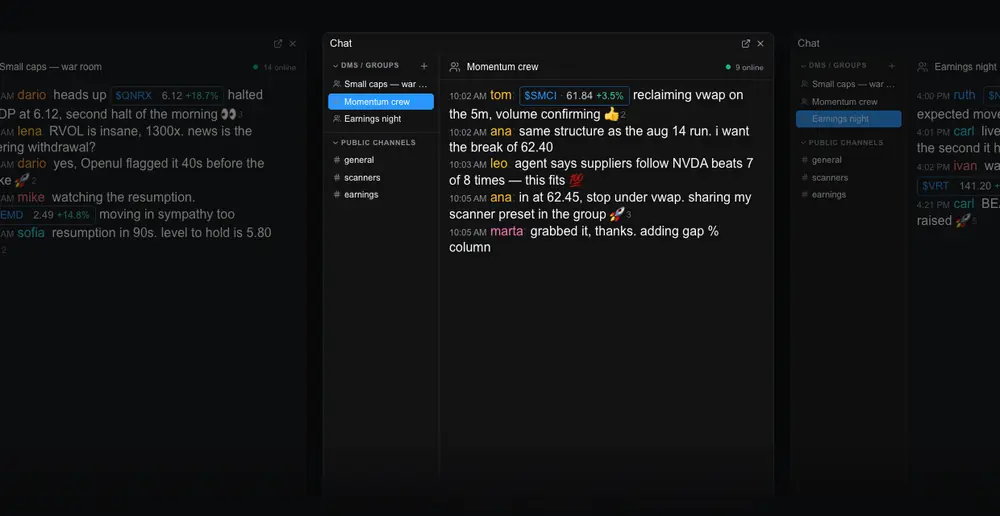This screenshot has height=516, width=1000.
Task: Open Small caps — war group in center sidebar
Action: (381, 84)
